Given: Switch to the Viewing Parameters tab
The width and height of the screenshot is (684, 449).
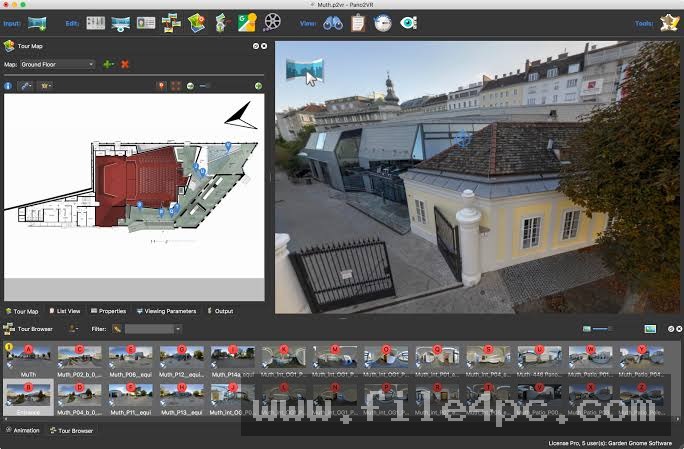Looking at the screenshot, I should [166, 311].
